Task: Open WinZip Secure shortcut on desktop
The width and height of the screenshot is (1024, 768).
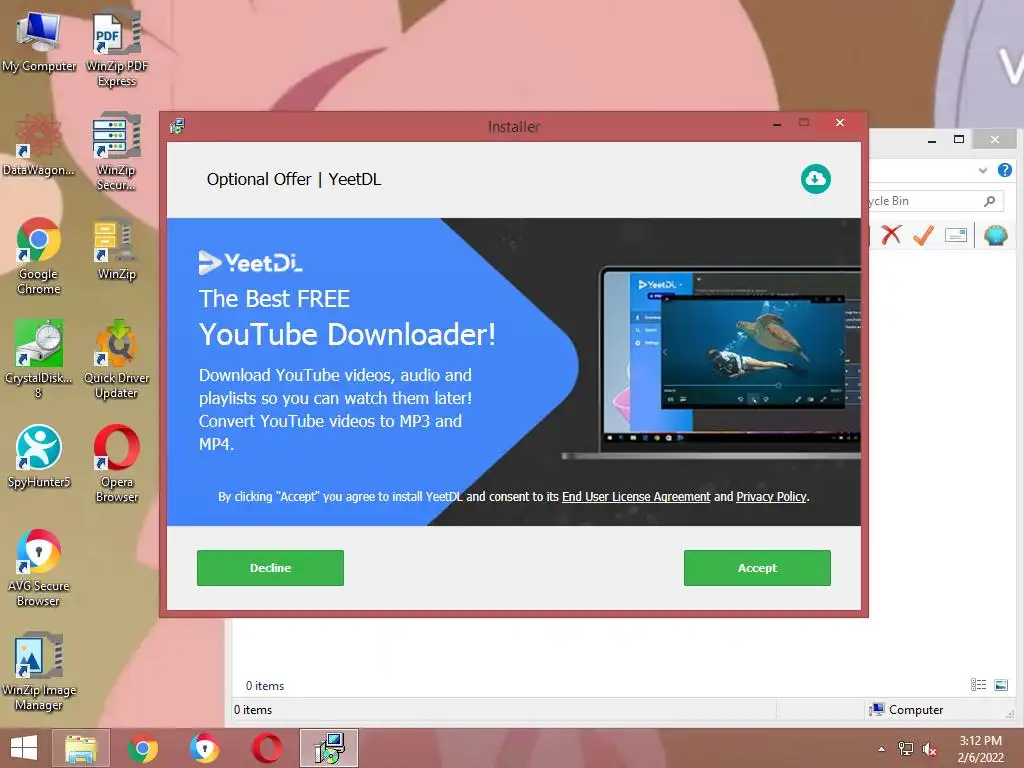Action: click(x=116, y=152)
